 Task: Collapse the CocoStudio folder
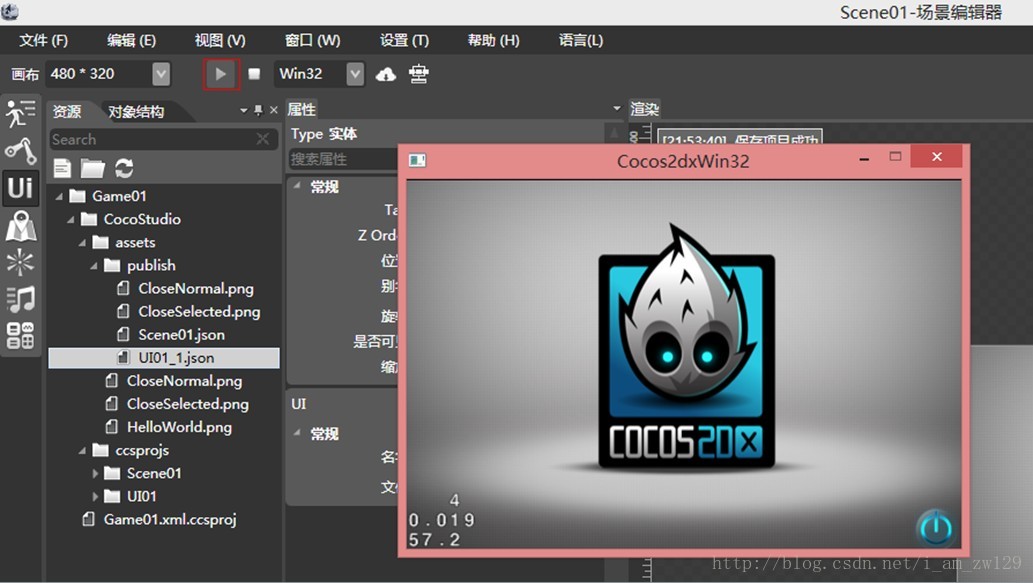click(70, 219)
